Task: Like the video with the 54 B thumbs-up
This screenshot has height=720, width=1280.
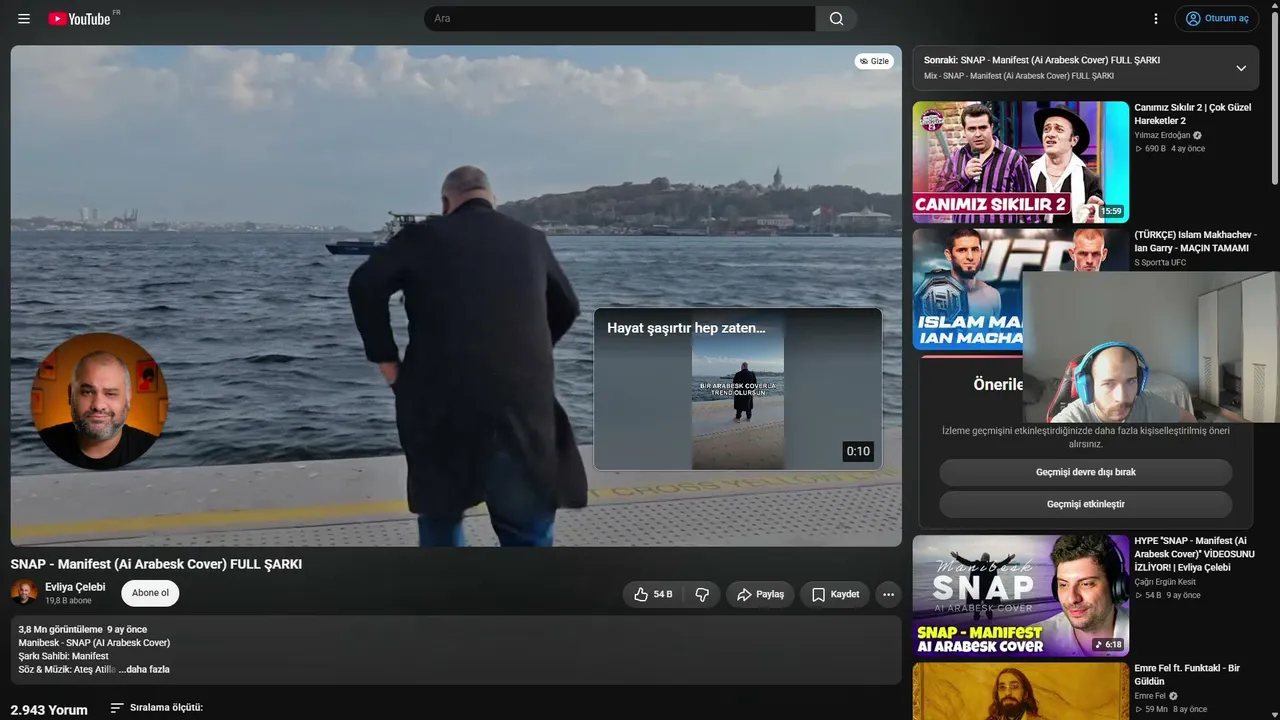Action: click(652, 594)
